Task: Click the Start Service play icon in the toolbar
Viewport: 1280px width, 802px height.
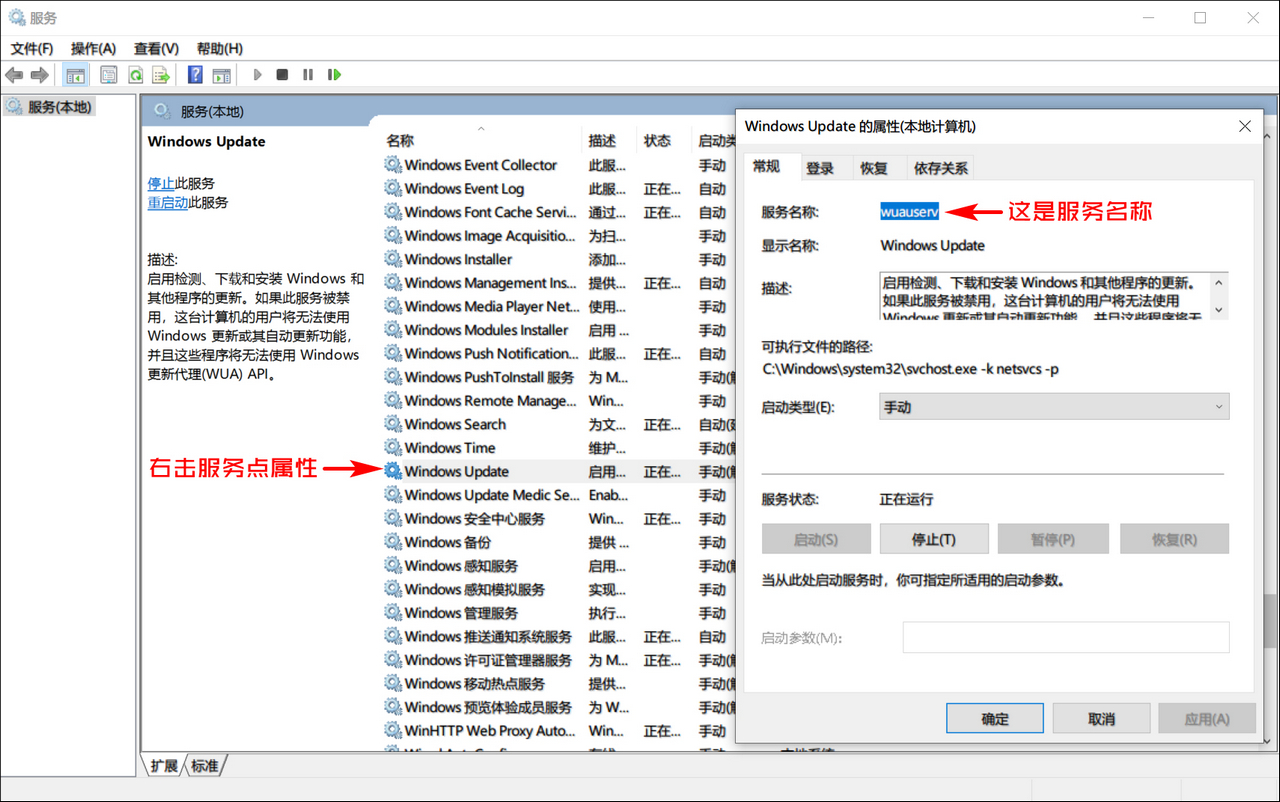Action: click(257, 75)
